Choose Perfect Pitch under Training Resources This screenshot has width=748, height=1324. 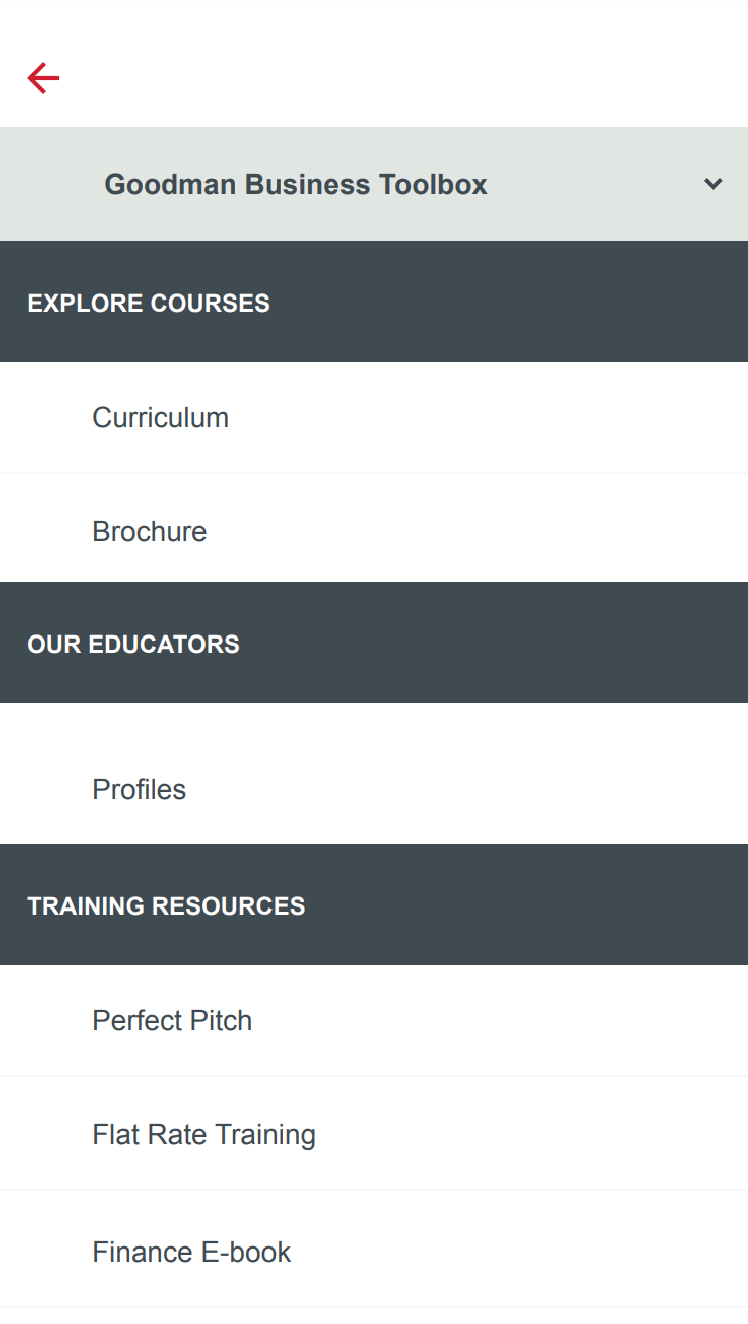172,1020
